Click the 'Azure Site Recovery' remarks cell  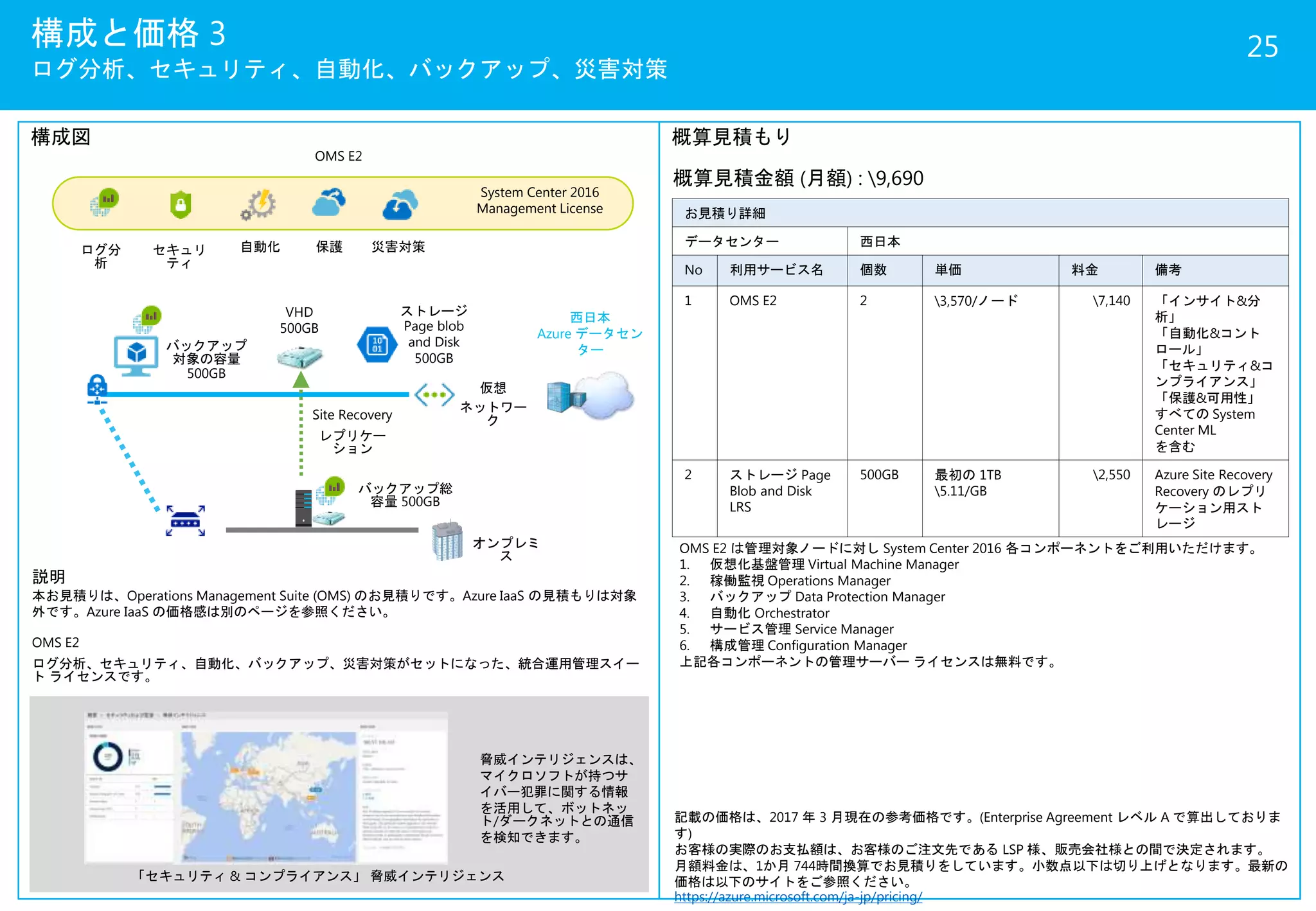pyautogui.click(x=1215, y=499)
